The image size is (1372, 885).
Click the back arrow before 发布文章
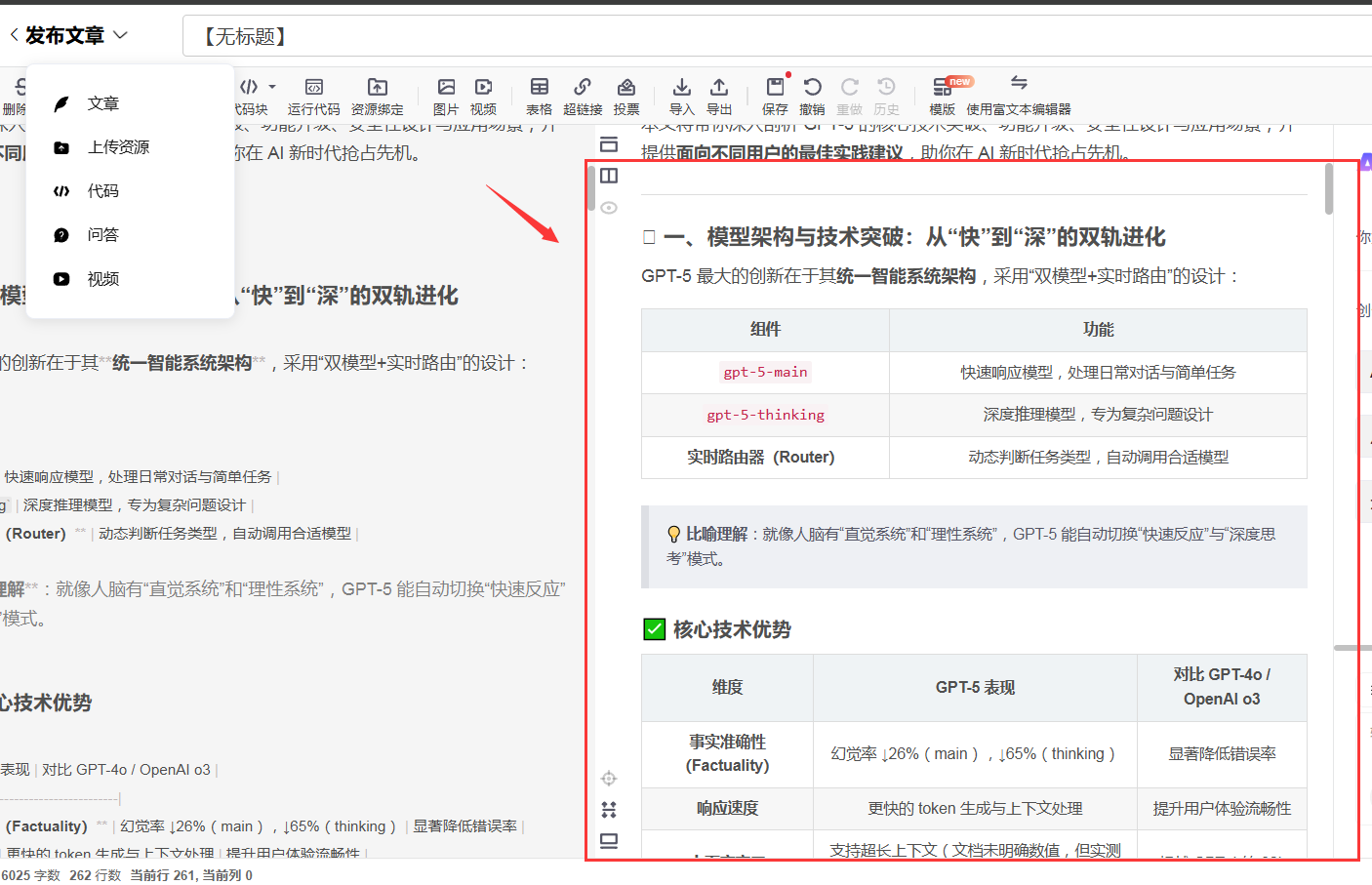(x=15, y=35)
